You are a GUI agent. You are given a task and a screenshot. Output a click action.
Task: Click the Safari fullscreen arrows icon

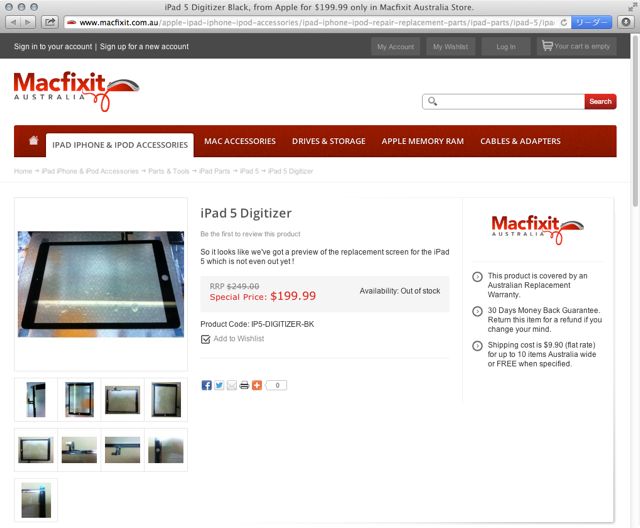click(632, 7)
